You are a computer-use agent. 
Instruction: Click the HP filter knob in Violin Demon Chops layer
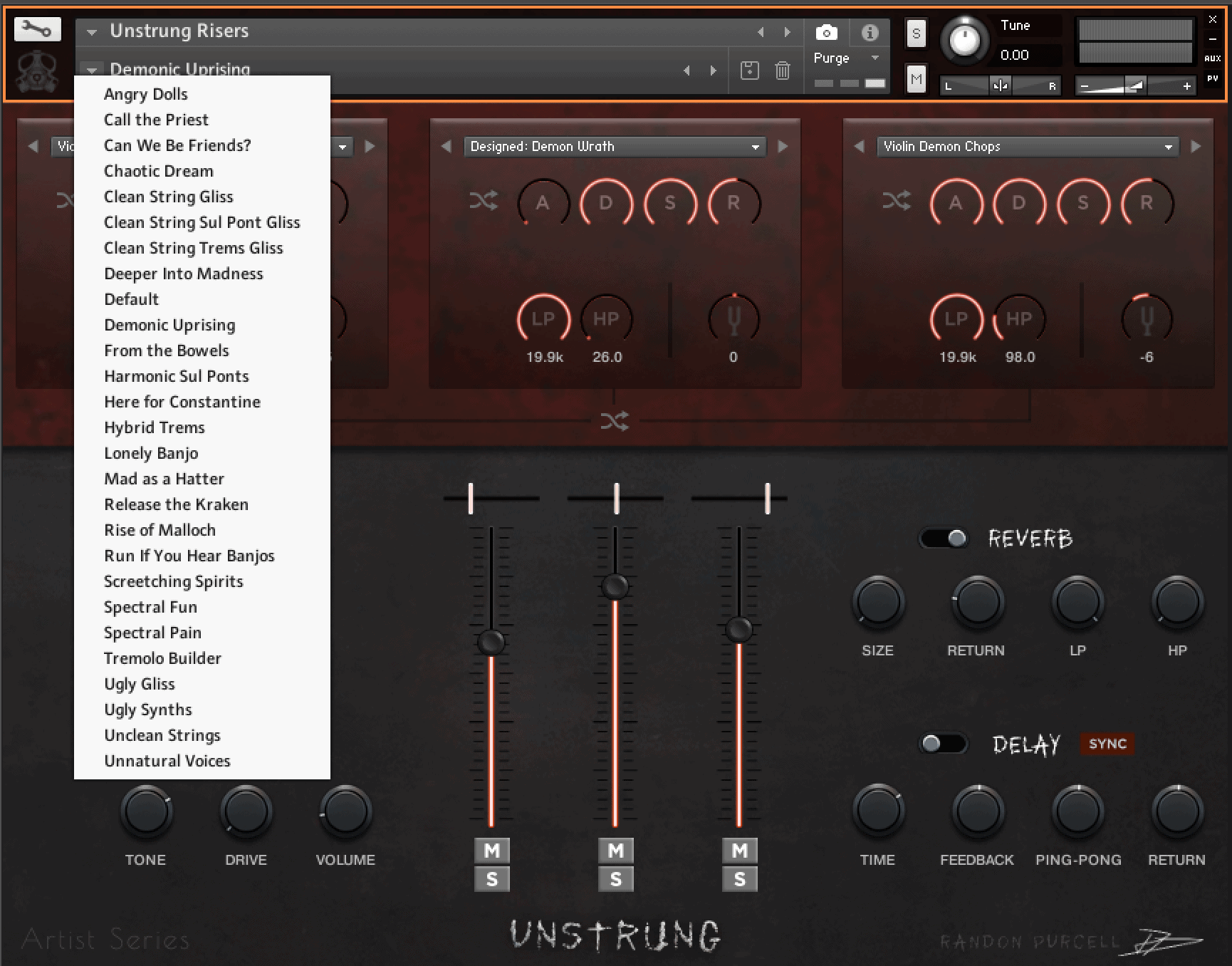1019,318
